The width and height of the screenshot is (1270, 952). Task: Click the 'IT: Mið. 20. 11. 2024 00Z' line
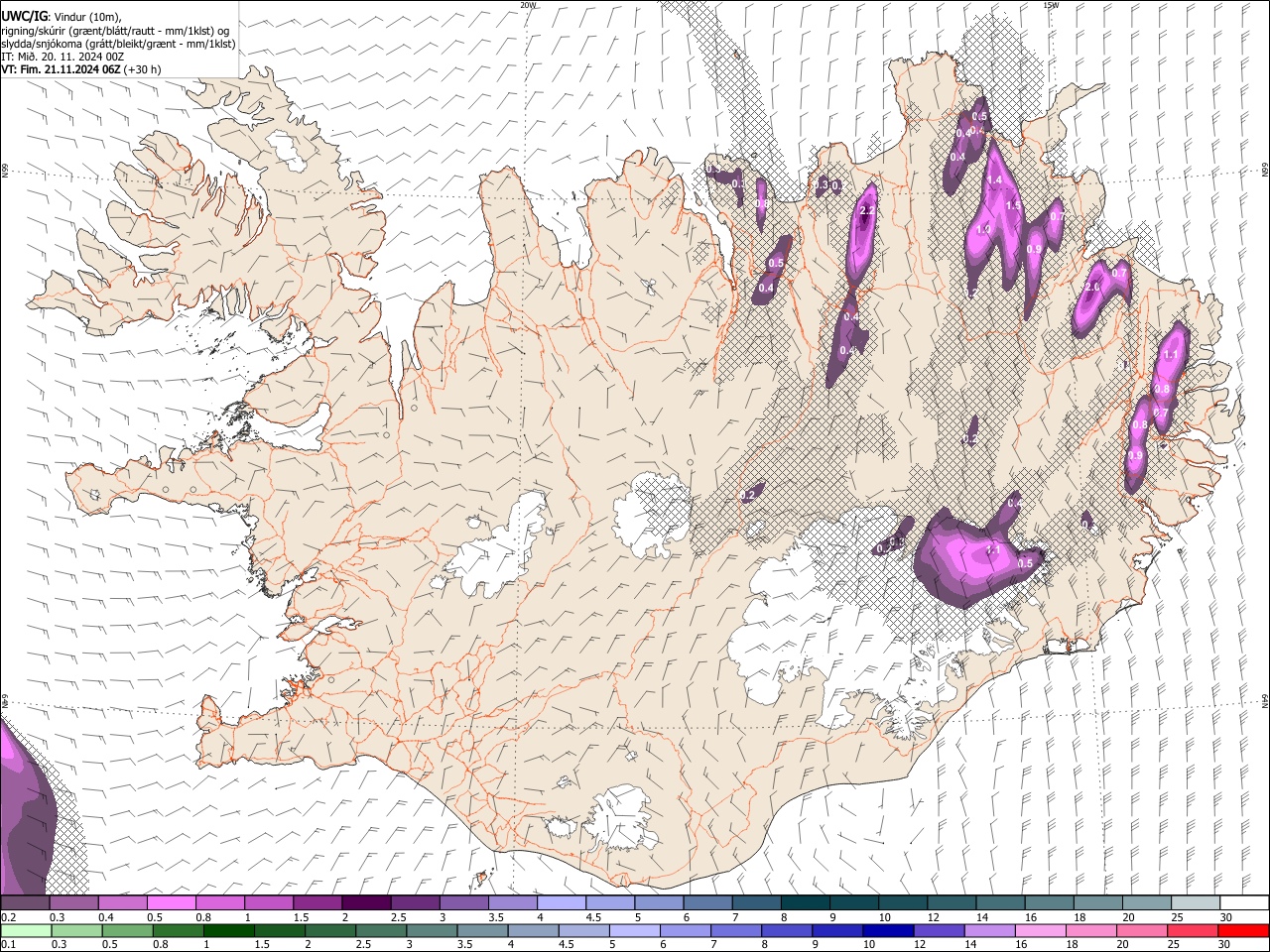point(63,57)
